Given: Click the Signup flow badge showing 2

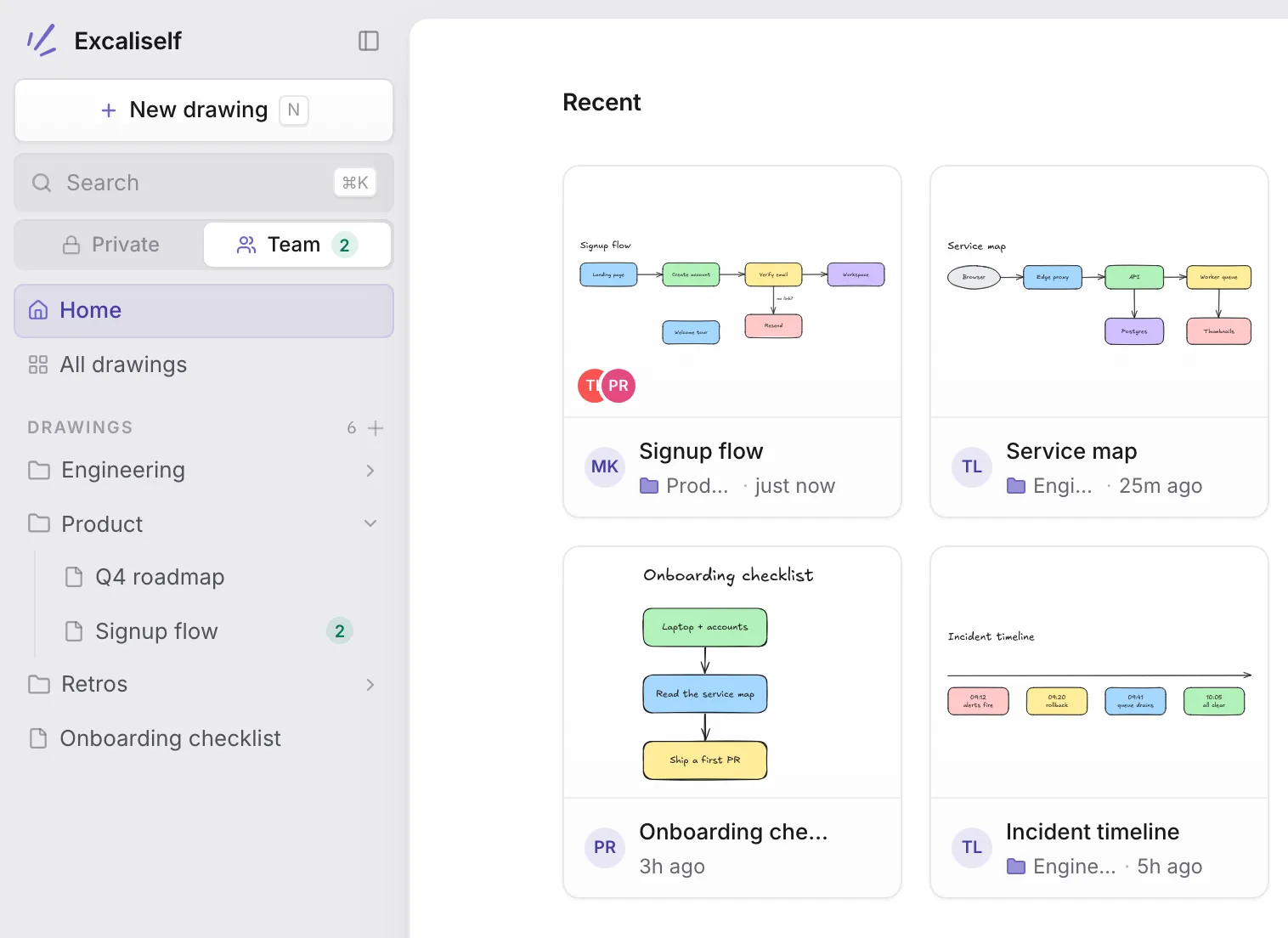Looking at the screenshot, I should tap(340, 631).
